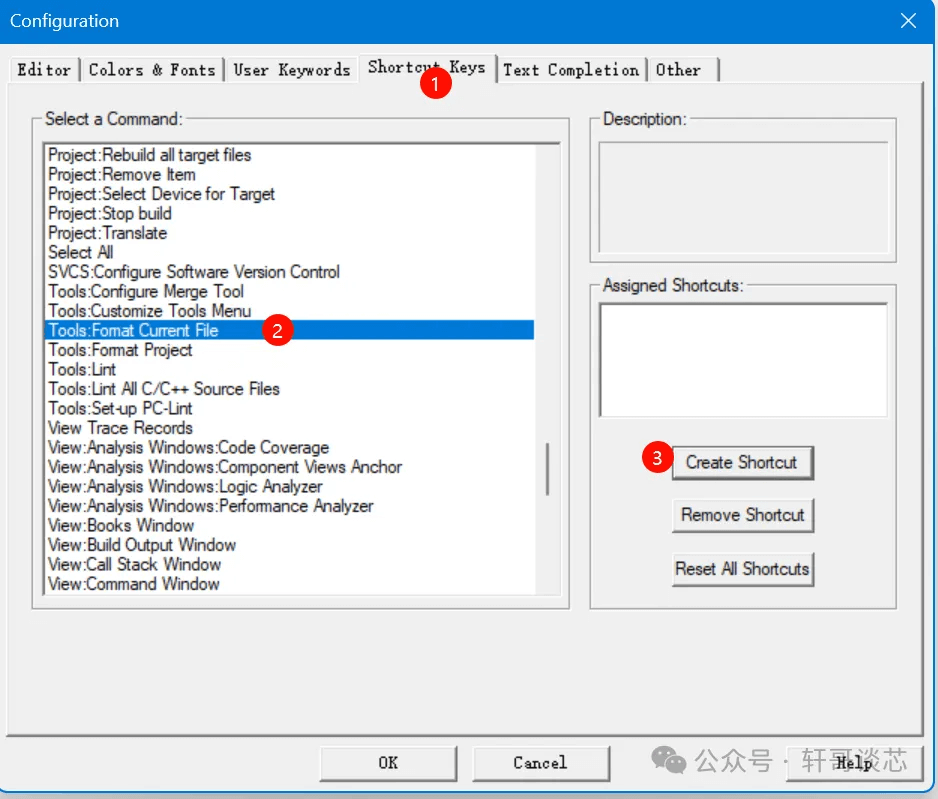Select Tools:Set-up PC-Lint command
Viewport: 938px width, 799px height.
click(120, 408)
